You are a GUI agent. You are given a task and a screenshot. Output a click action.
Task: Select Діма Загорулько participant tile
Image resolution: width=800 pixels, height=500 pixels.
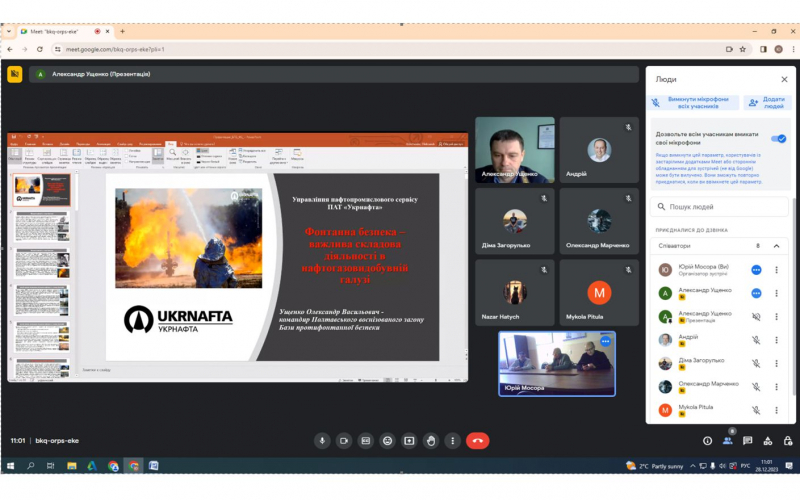click(515, 221)
